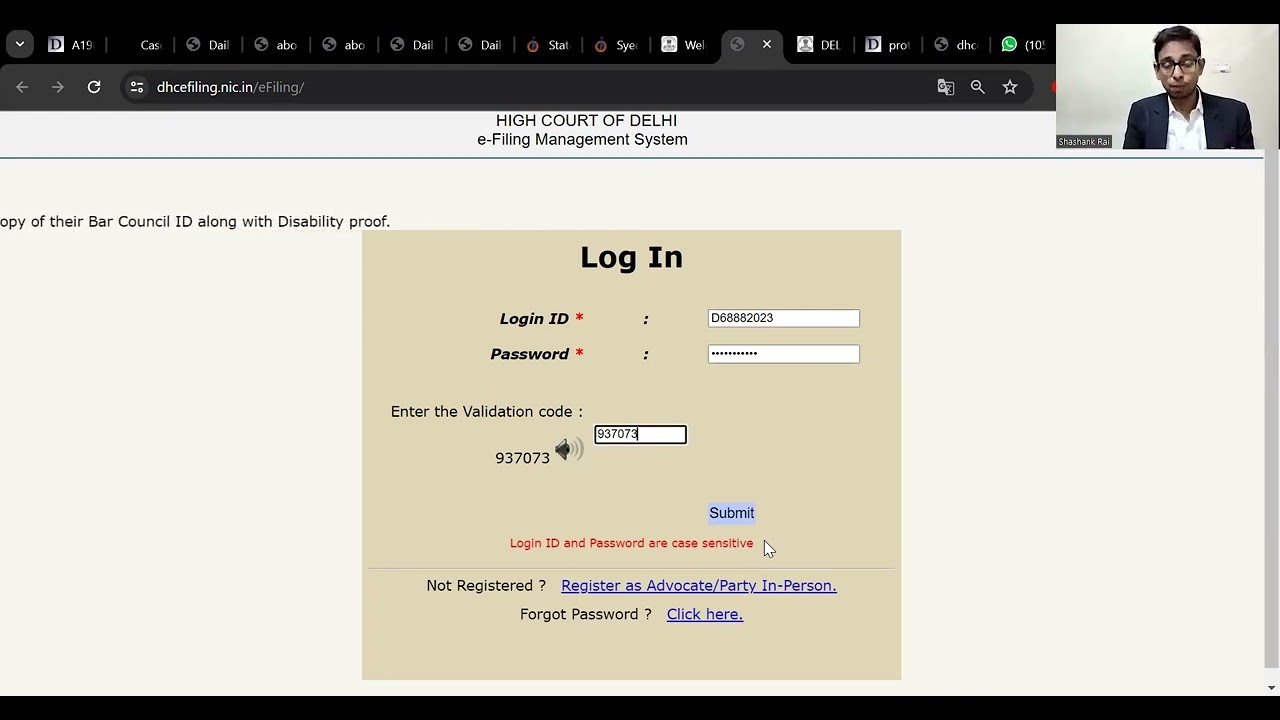Click the Login ID input field

click(x=783, y=318)
